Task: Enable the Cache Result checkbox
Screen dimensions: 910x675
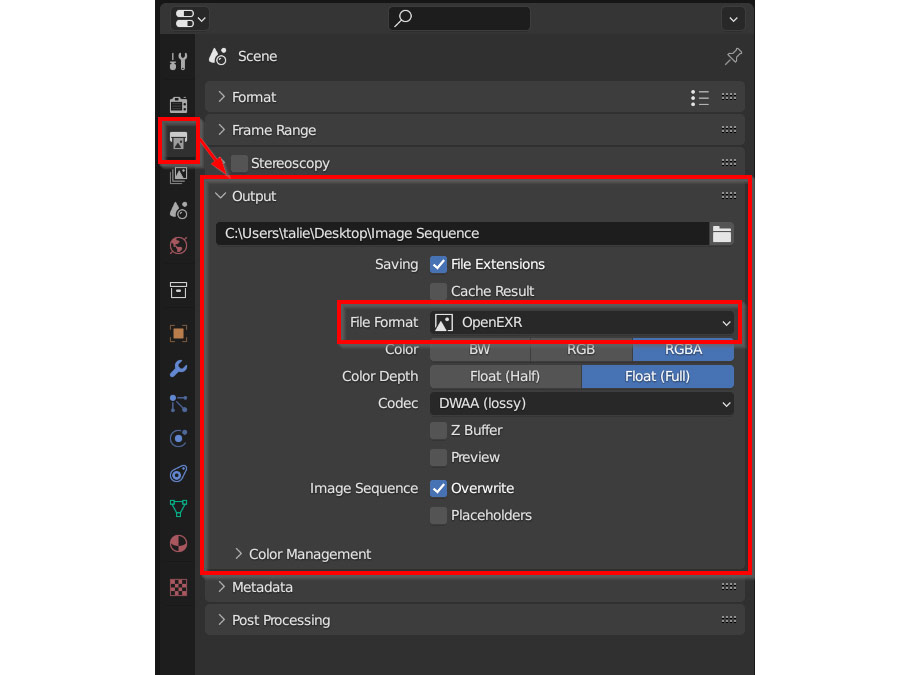Action: pos(438,292)
